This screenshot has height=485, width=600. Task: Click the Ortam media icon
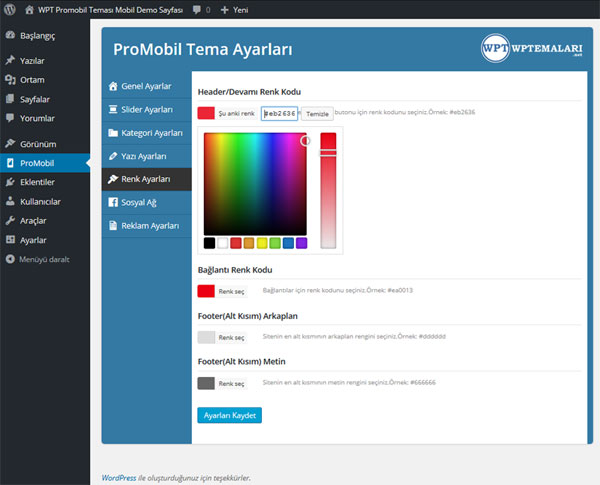point(10,80)
